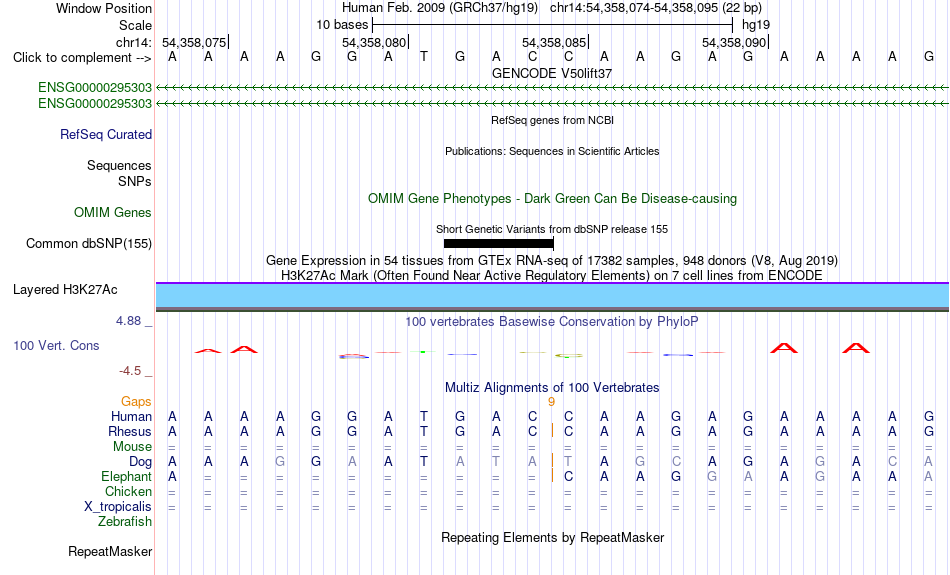
Task: Click the Sequences track label
Action: 119,165
